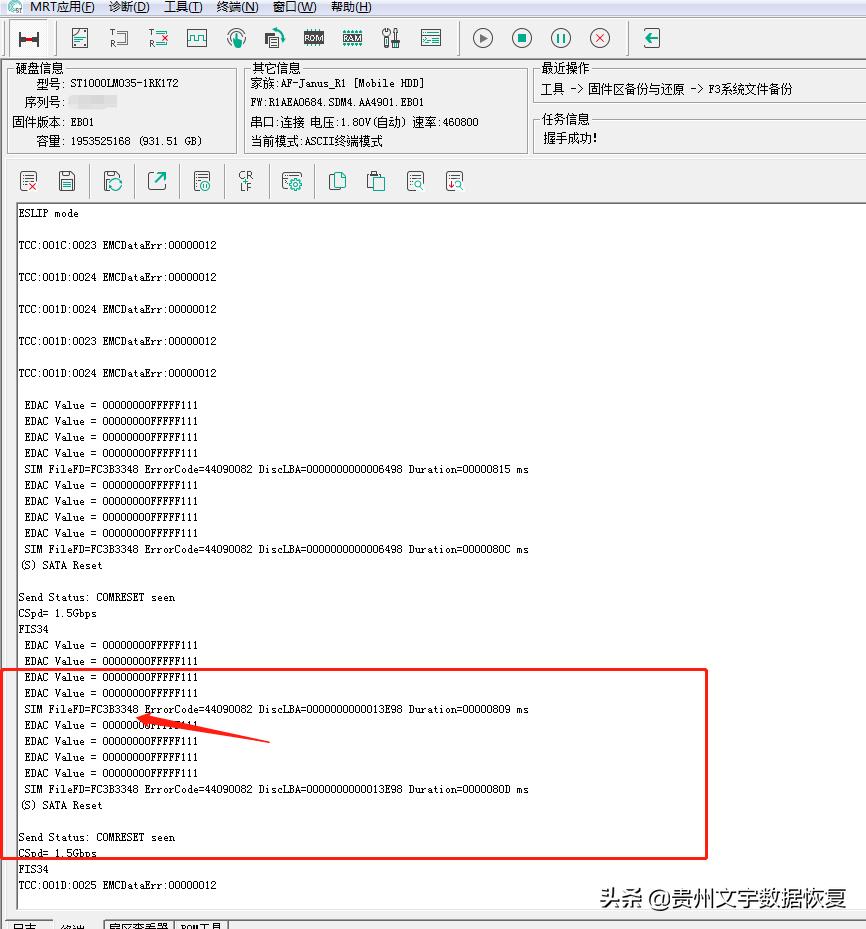
Task: Open search in terminal output
Action: (x=415, y=181)
